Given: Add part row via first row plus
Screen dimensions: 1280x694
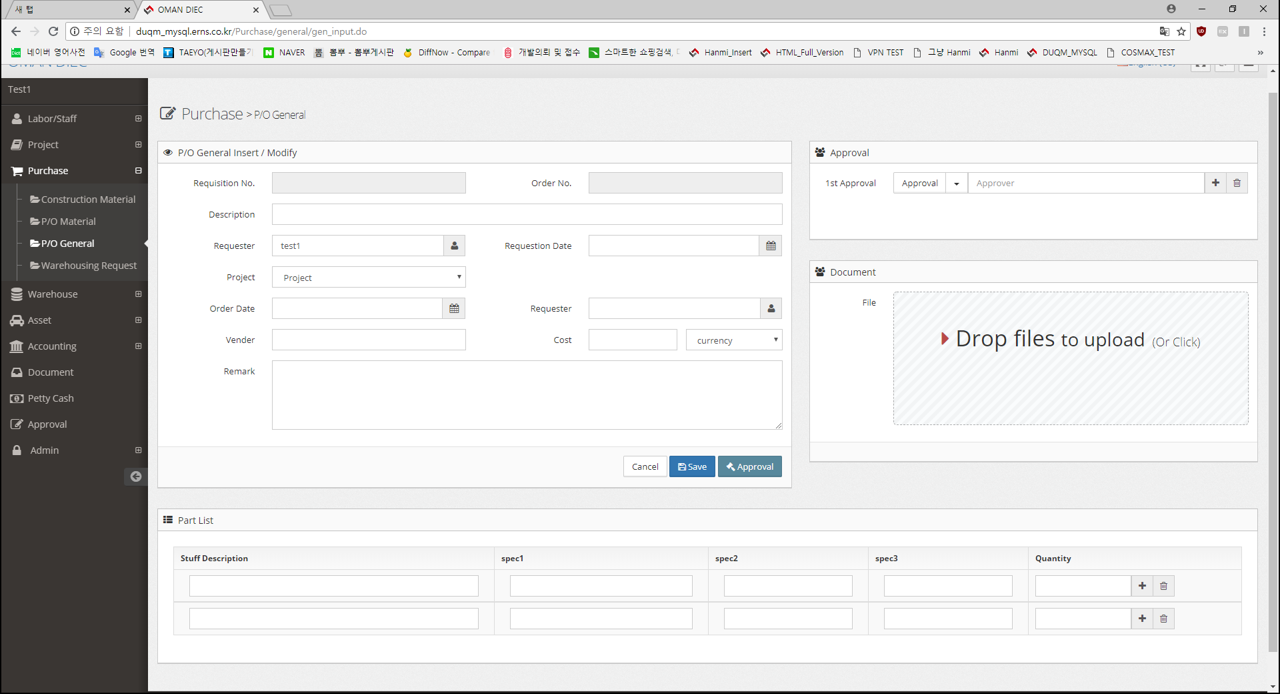Looking at the screenshot, I should 1142,586.
